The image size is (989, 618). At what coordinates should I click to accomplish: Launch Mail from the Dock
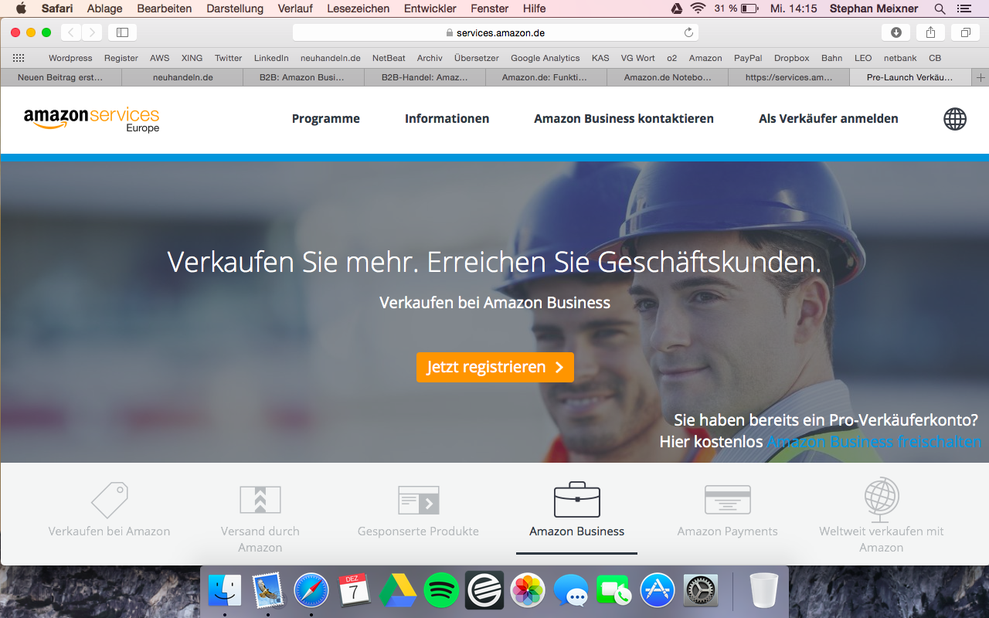267,590
